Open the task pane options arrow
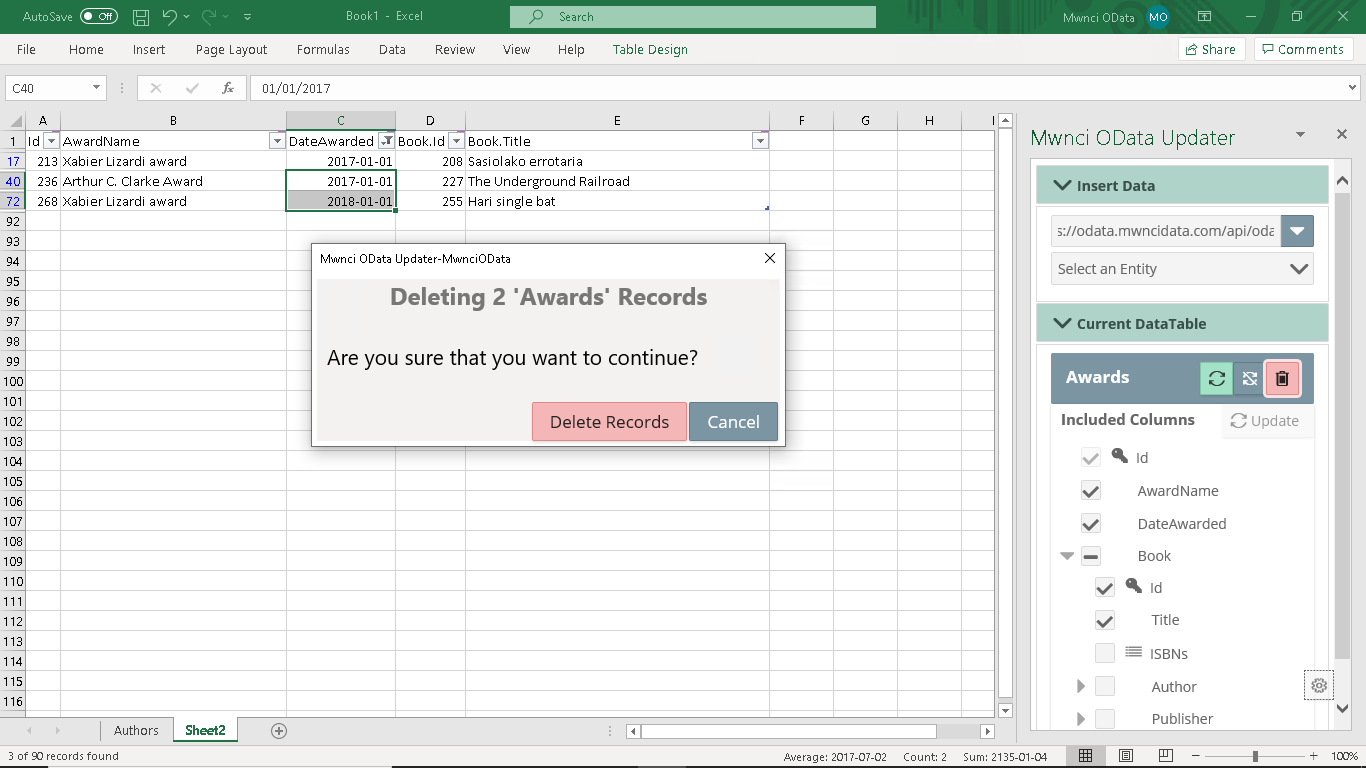Image resolution: width=1366 pixels, height=768 pixels. coord(1300,134)
